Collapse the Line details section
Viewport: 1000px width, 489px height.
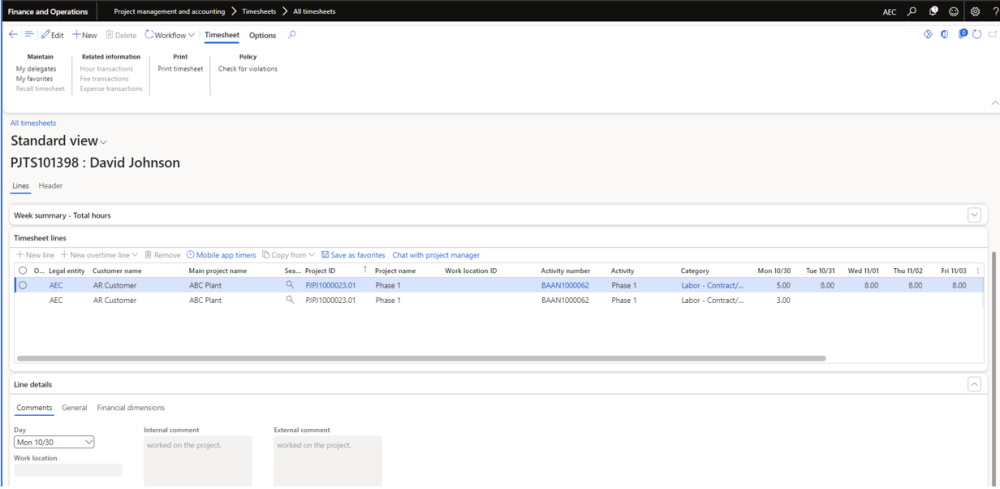(x=973, y=384)
